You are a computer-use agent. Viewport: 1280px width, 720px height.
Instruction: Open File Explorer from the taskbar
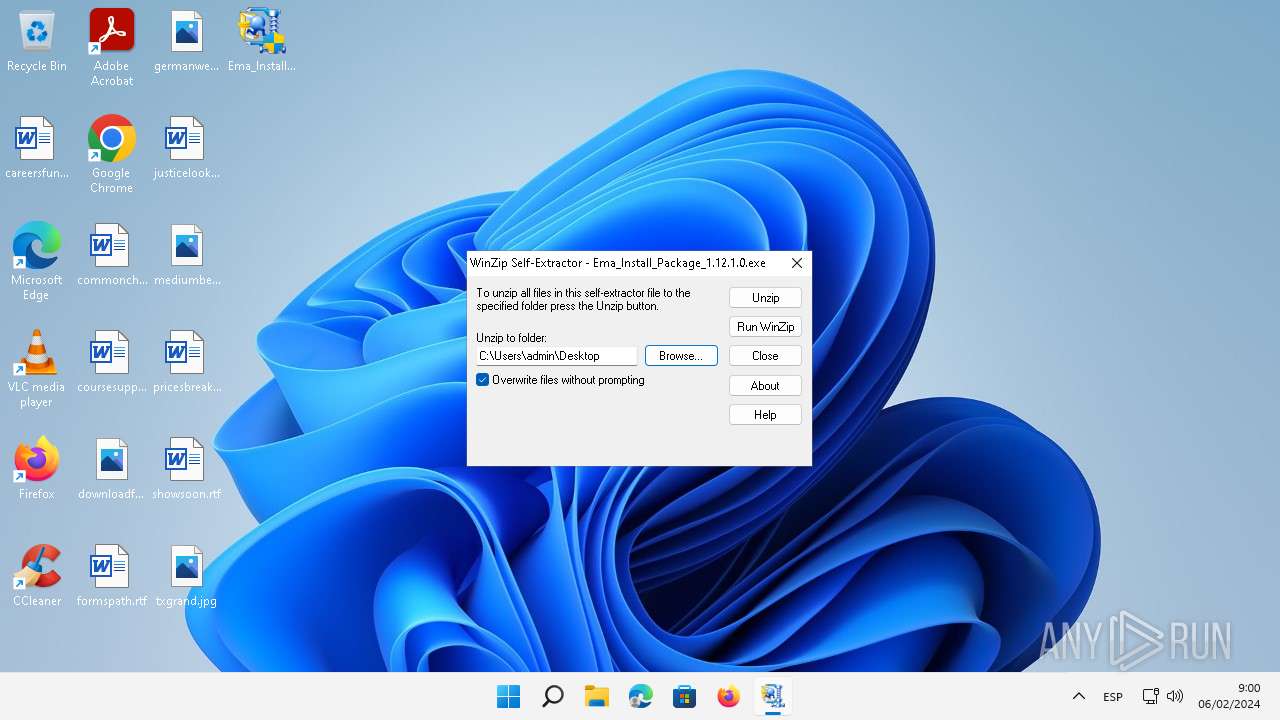click(x=597, y=696)
